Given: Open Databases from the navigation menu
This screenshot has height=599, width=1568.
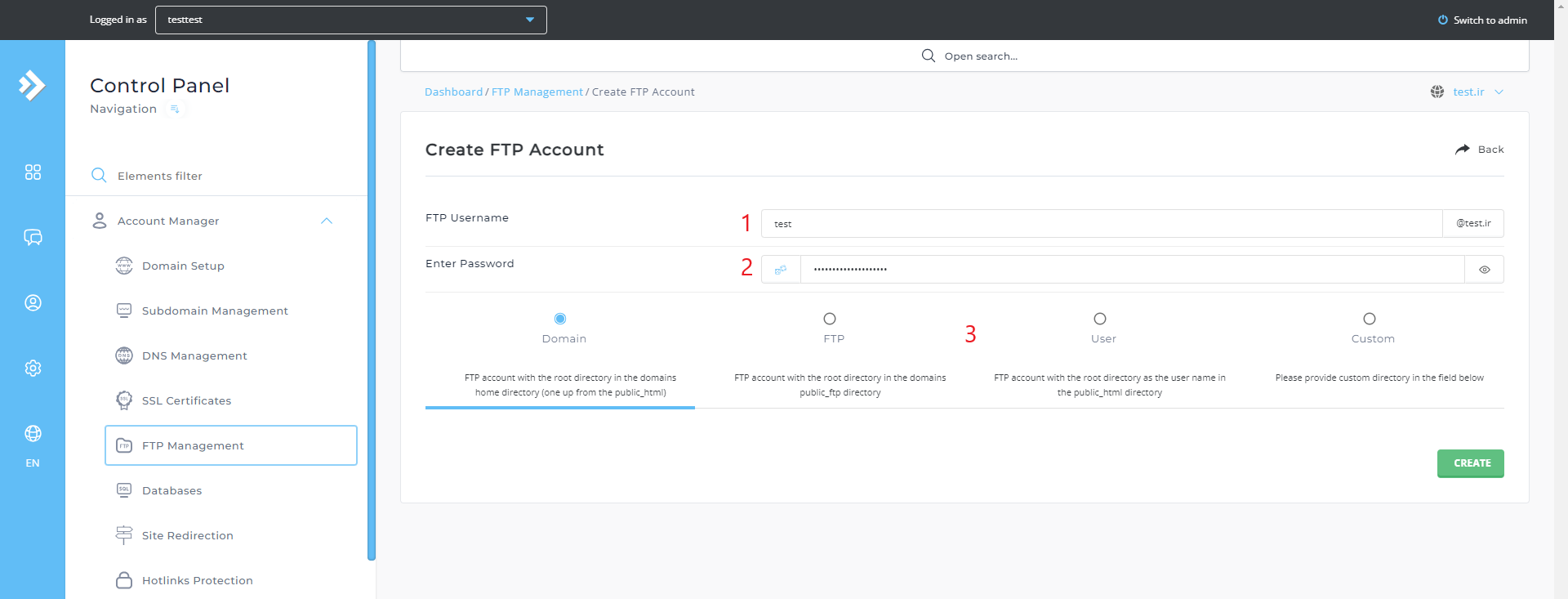Looking at the screenshot, I should tap(171, 491).
